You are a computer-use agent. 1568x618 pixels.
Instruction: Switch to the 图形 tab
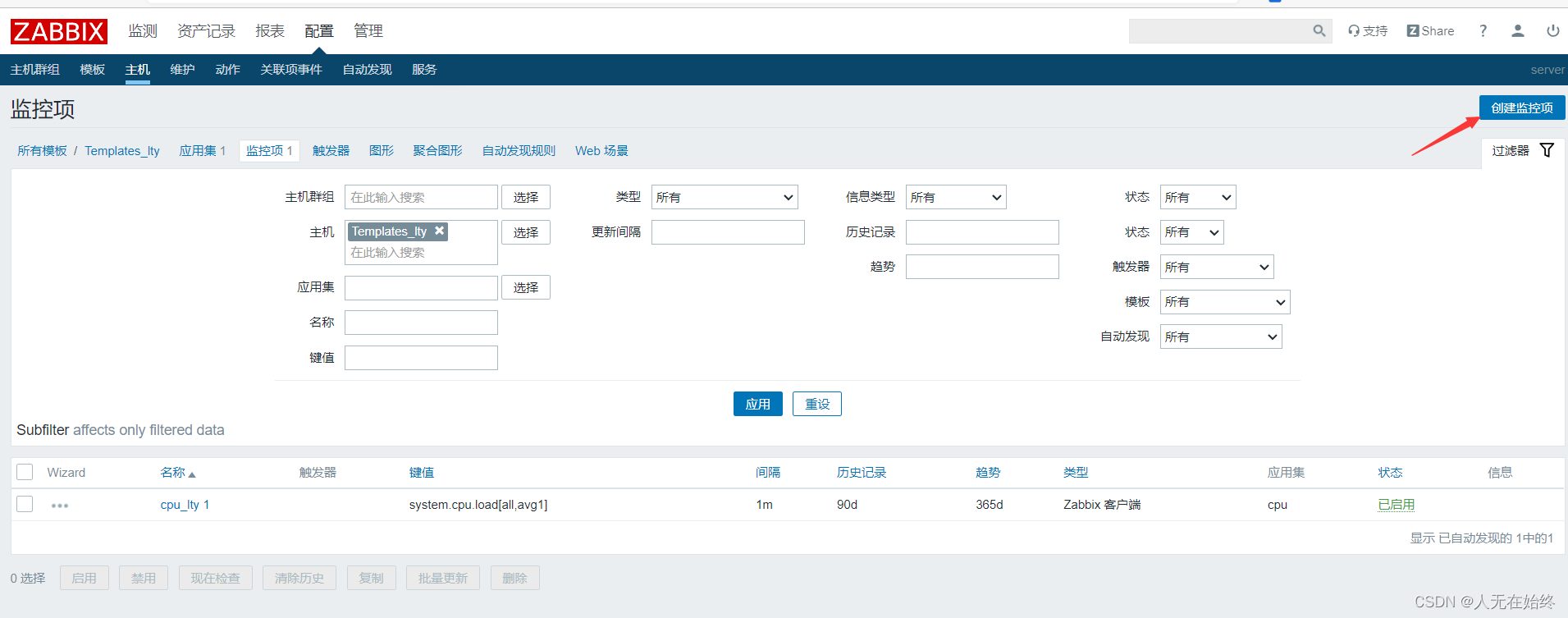382,151
